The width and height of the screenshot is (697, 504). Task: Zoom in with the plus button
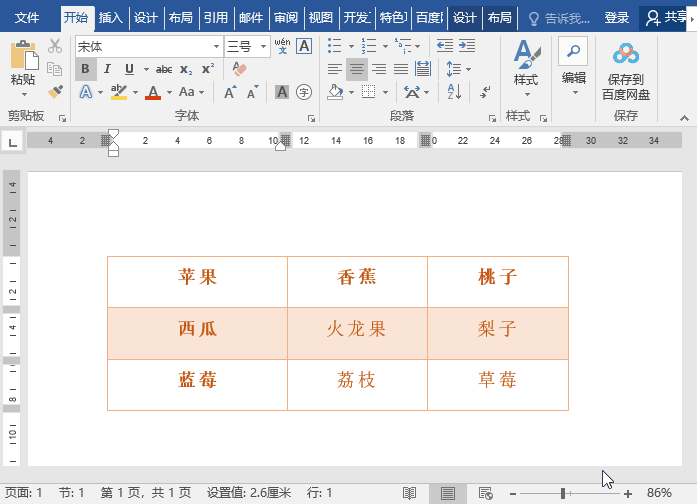[x=628, y=493]
